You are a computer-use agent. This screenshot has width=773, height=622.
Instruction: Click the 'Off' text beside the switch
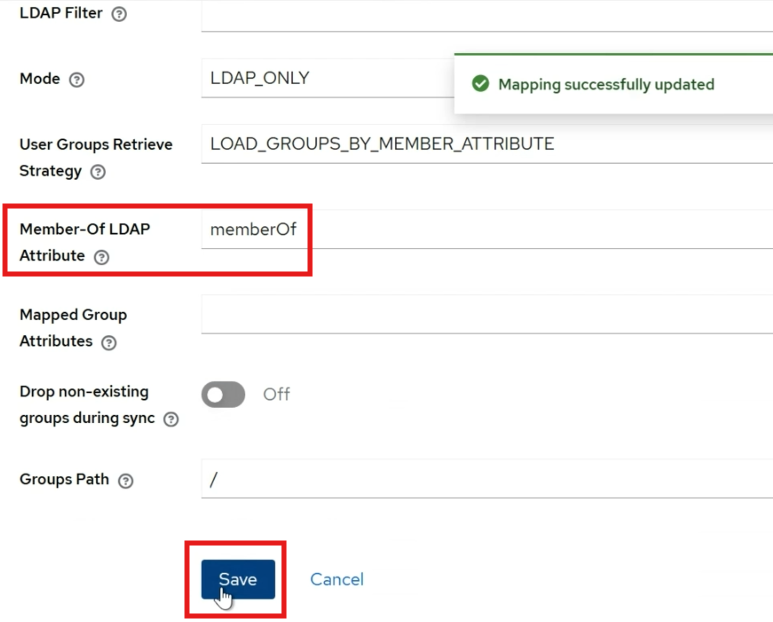(276, 394)
